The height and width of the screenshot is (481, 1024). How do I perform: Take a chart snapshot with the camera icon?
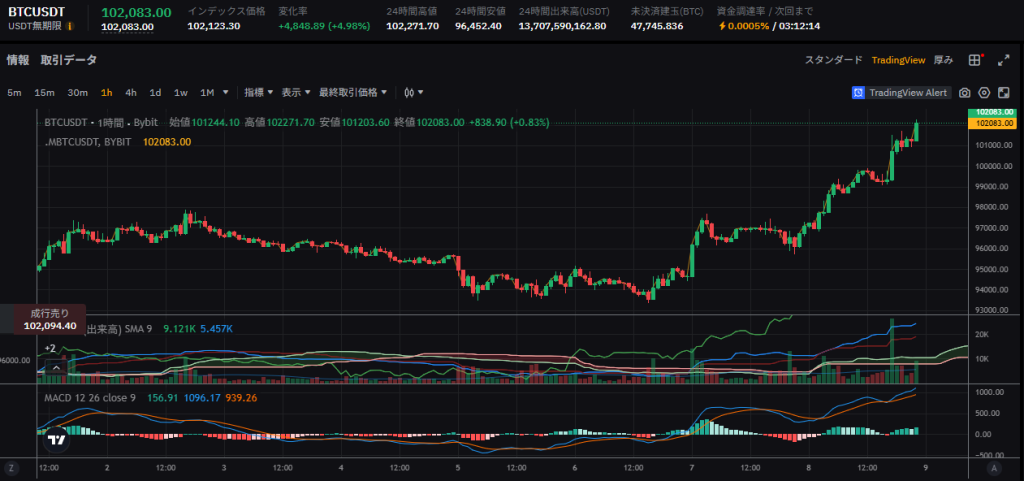[965, 93]
